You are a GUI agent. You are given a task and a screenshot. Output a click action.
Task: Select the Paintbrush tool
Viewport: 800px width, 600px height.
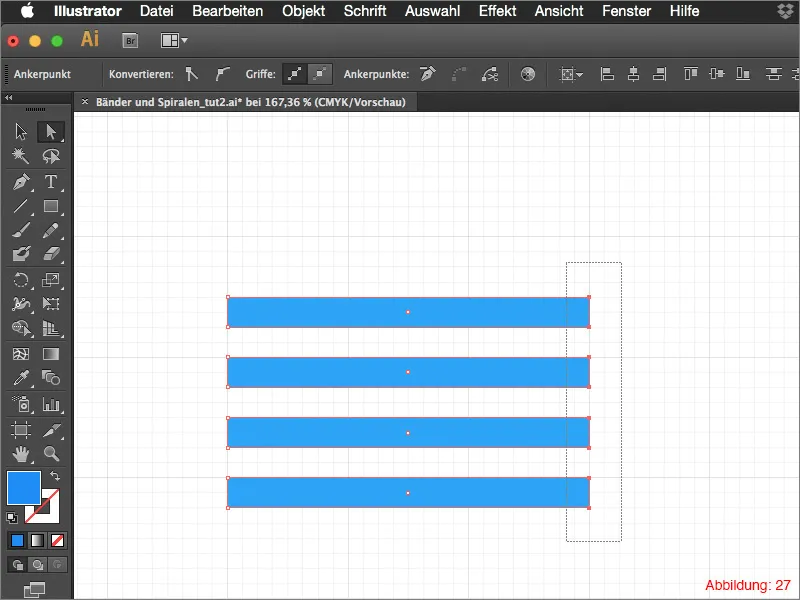(x=21, y=231)
